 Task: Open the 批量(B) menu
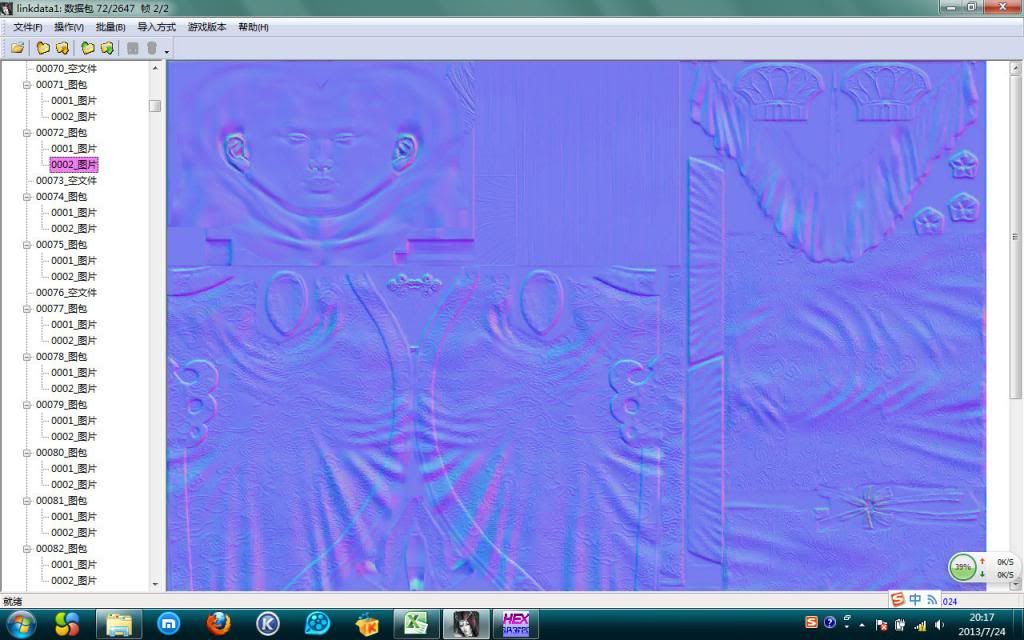[110, 27]
